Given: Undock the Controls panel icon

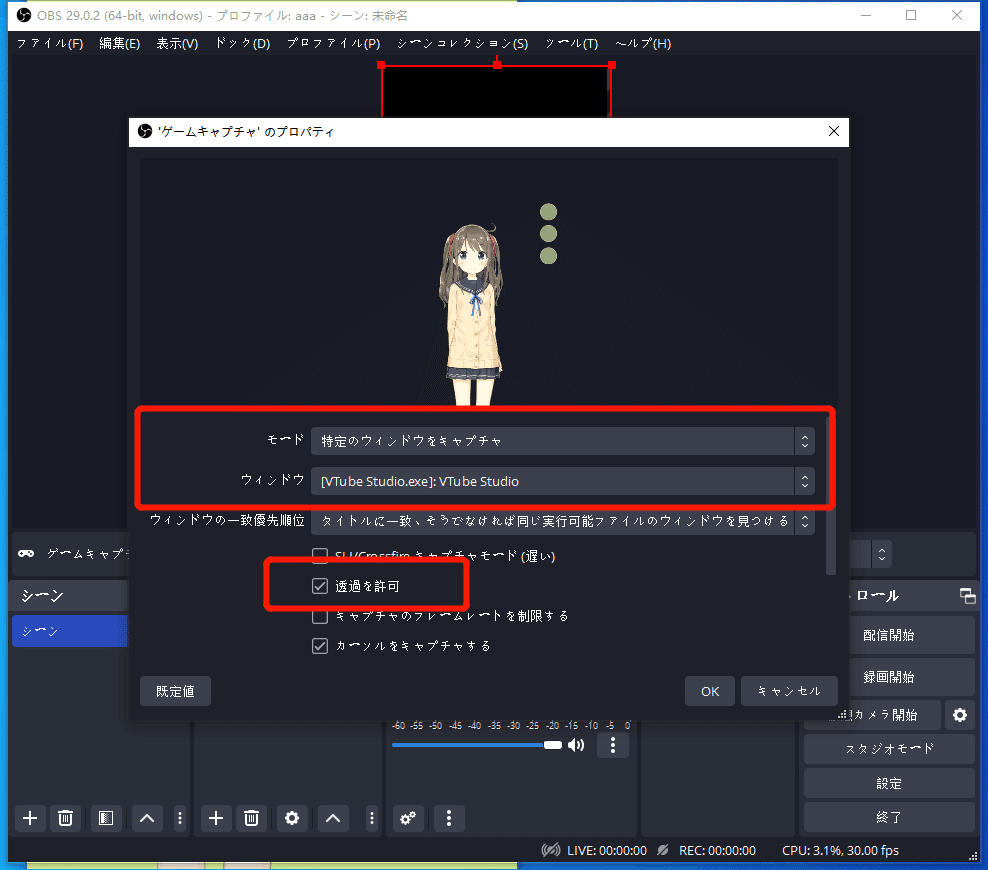Looking at the screenshot, I should [x=967, y=595].
